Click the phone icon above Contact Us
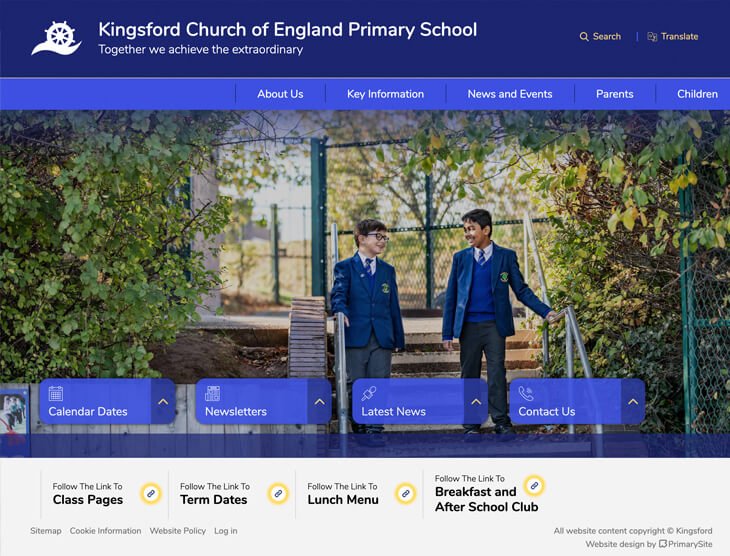Viewport: 730px width, 556px height. pyautogui.click(x=526, y=393)
